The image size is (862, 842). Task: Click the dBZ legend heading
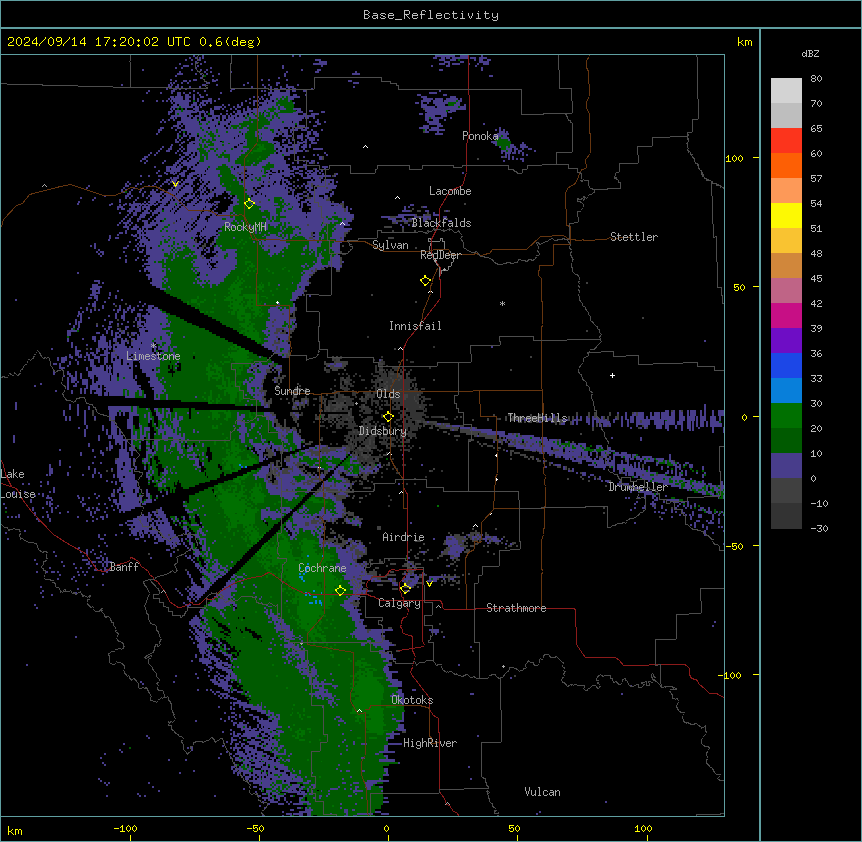pos(810,53)
